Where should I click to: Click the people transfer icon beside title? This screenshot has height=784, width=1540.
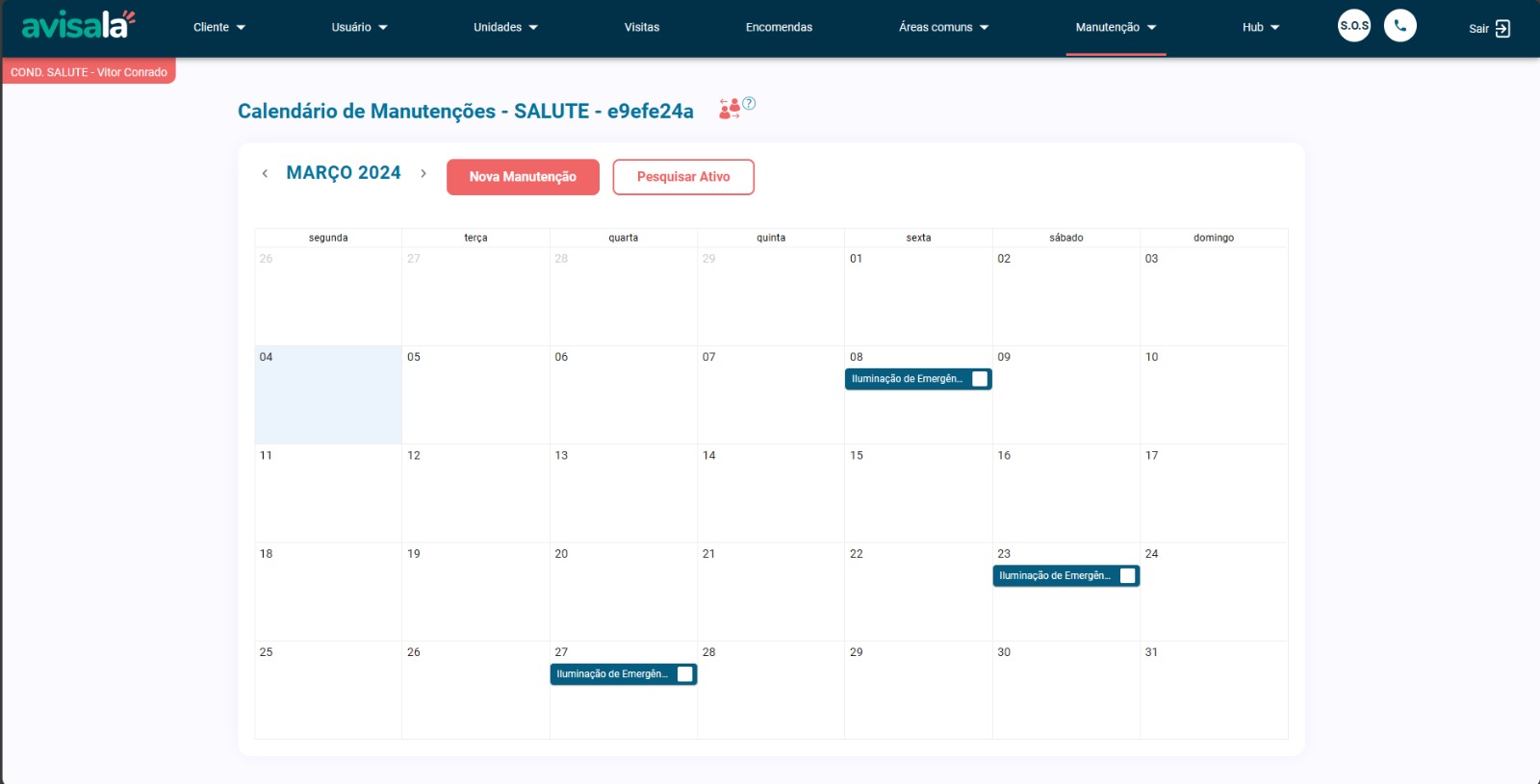coord(730,109)
